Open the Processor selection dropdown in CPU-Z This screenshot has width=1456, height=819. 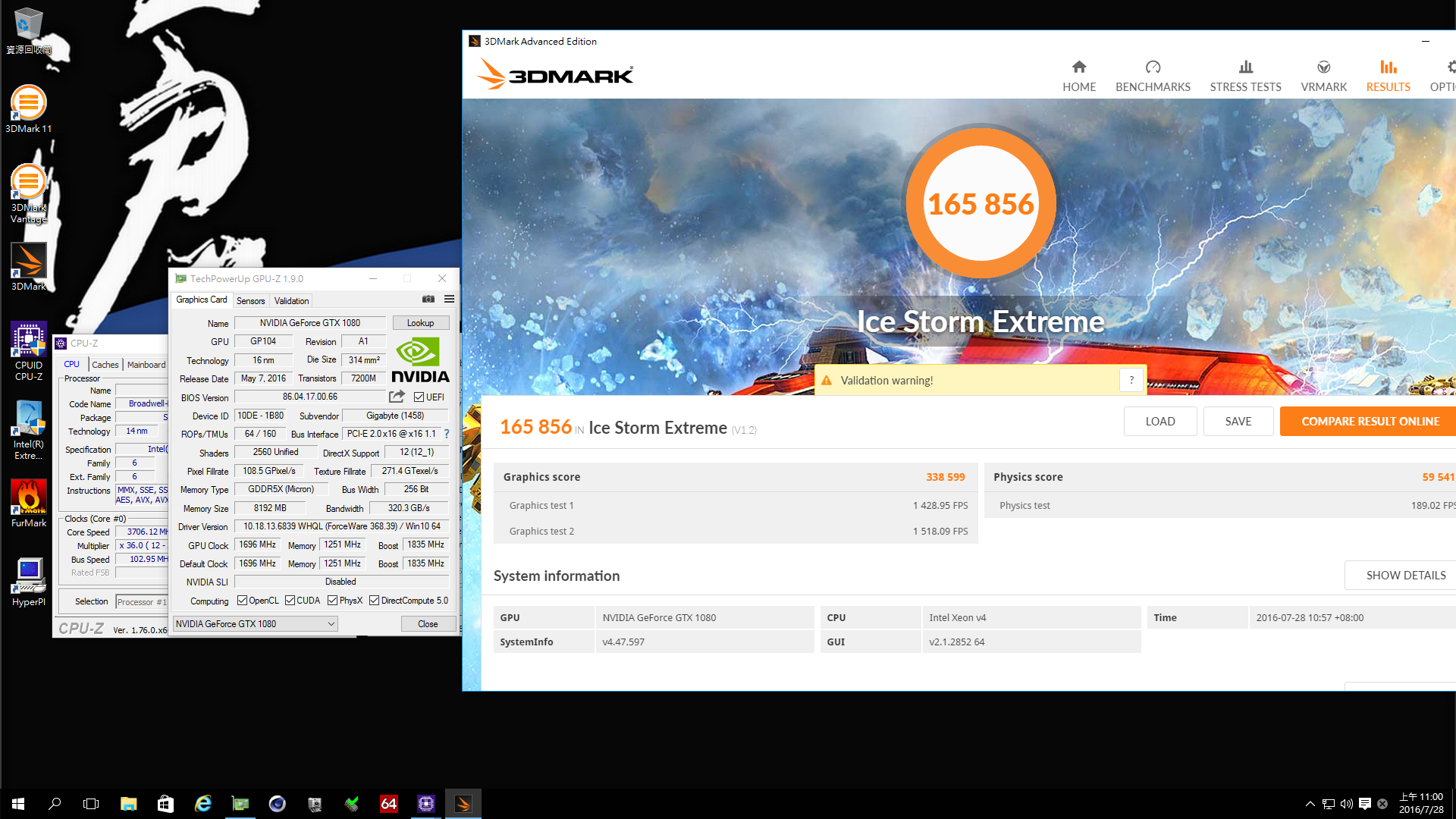(141, 602)
